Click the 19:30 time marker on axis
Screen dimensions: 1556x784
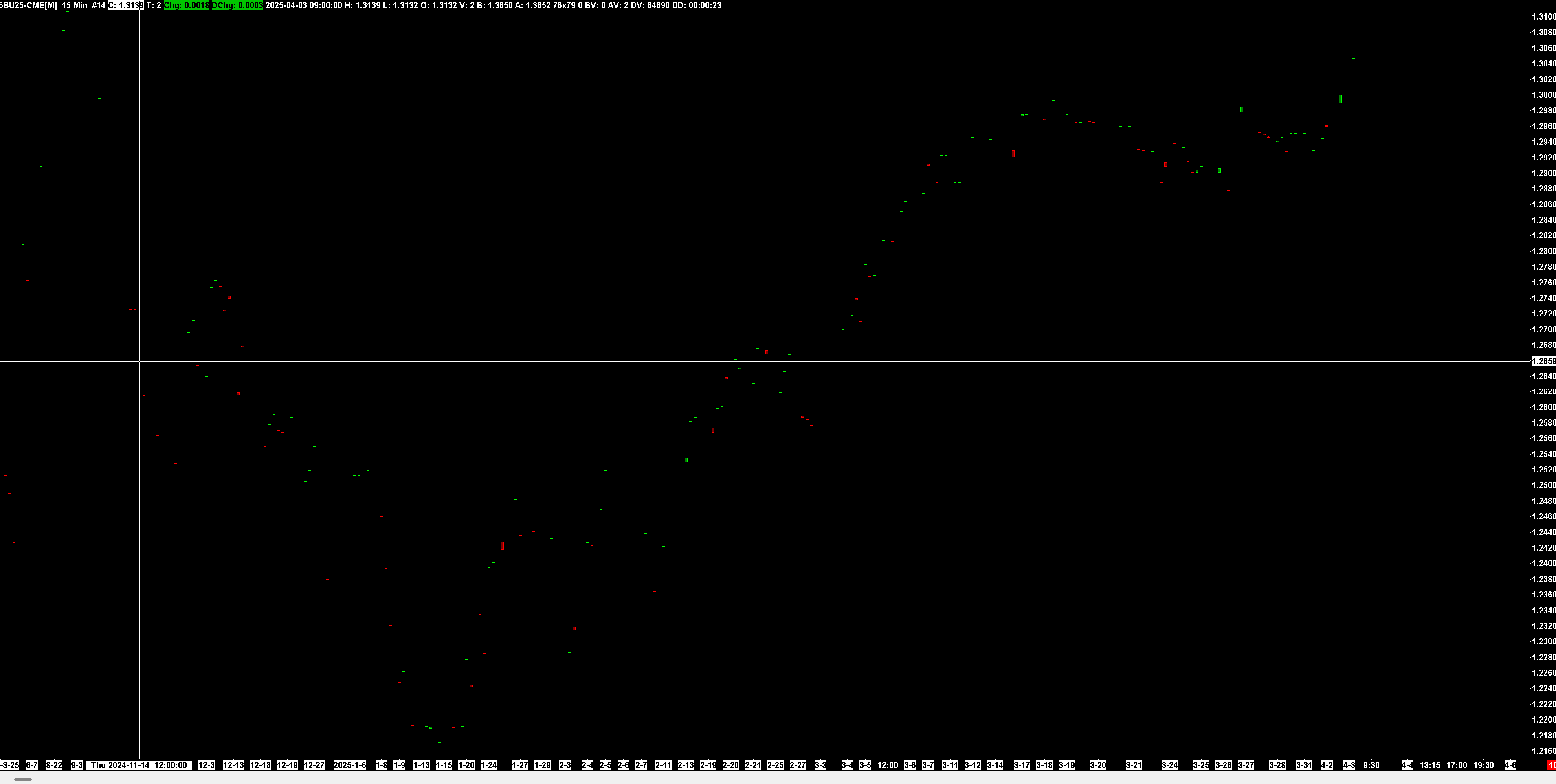click(1483, 765)
